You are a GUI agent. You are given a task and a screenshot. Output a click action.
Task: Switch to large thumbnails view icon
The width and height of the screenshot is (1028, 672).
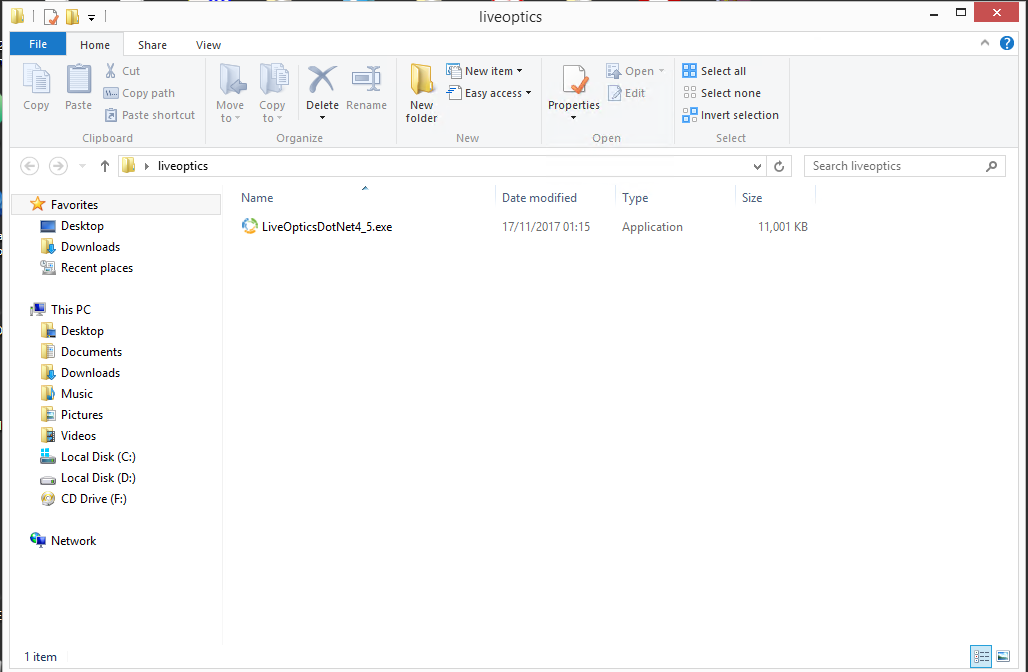tap(1002, 656)
